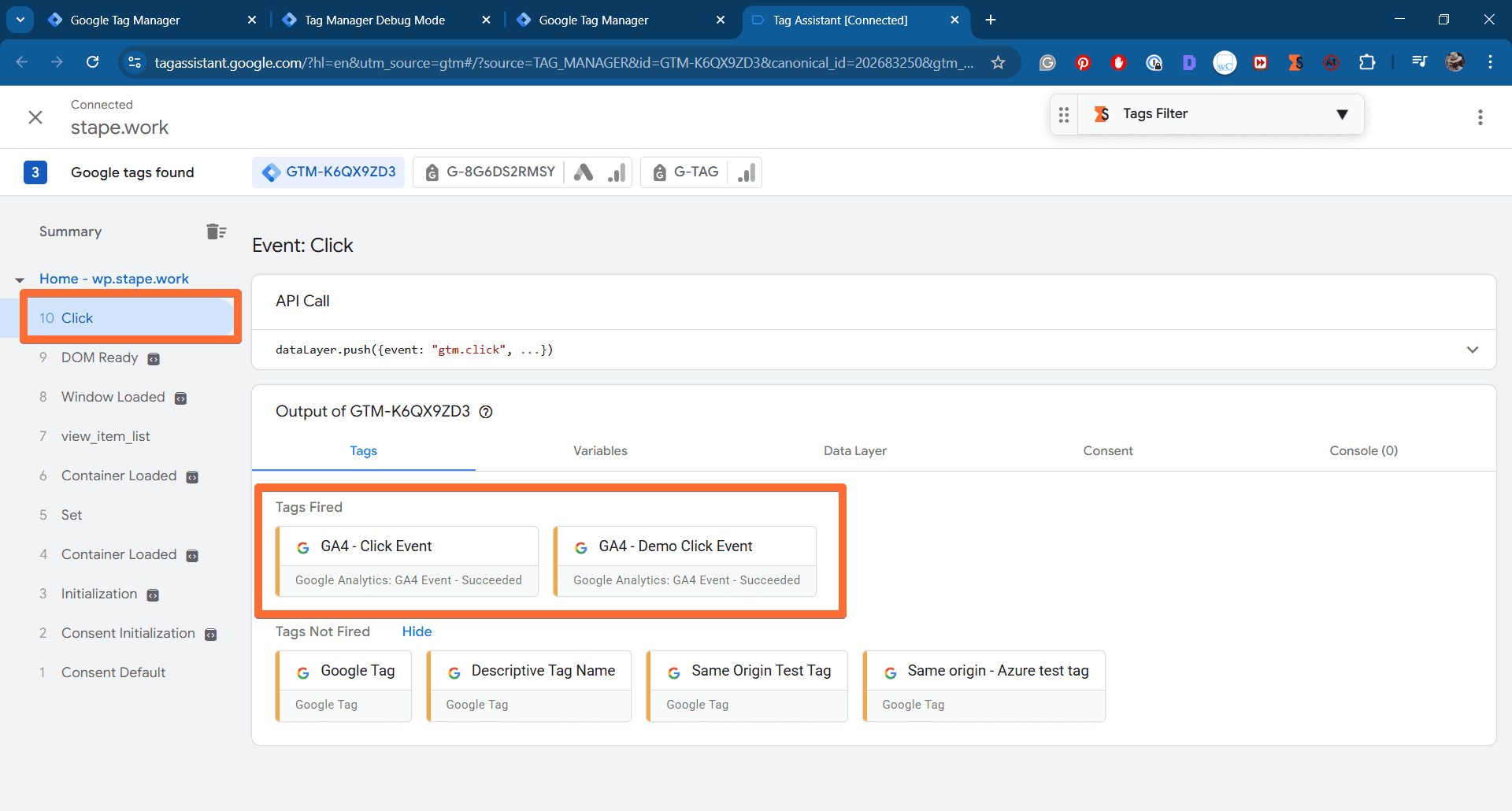
Task: Click the help question-mark icon beside Output of GTM-K6QX9ZD3
Action: click(x=486, y=411)
